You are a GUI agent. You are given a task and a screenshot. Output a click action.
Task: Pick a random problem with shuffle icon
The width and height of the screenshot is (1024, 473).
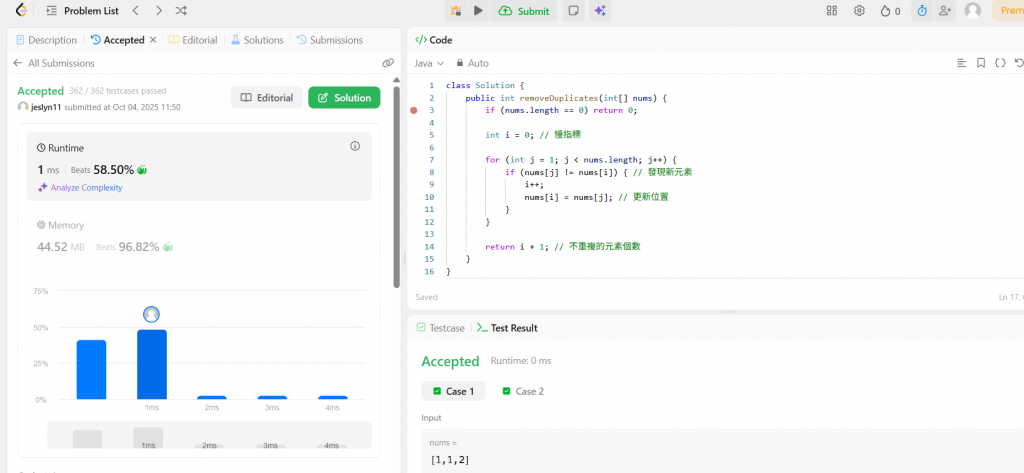(x=182, y=11)
